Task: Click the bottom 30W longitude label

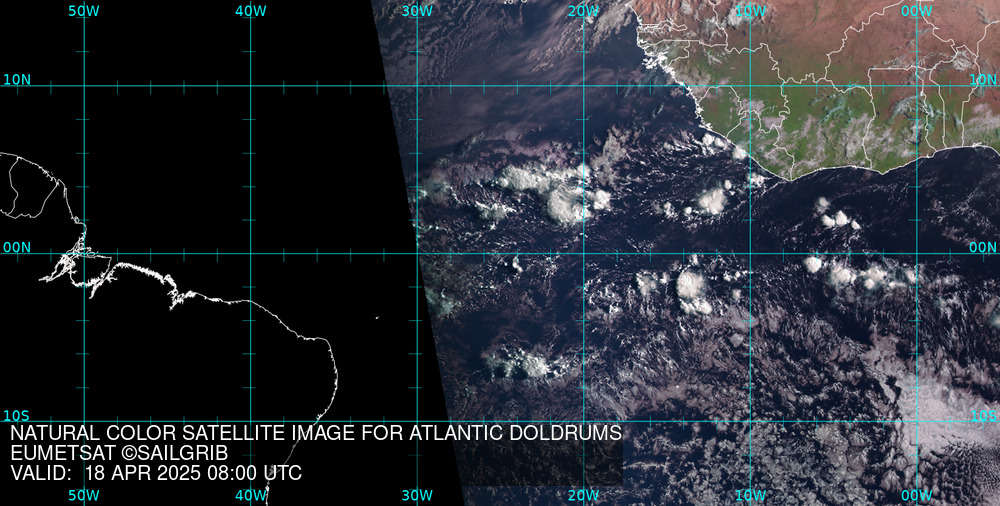Action: tap(417, 495)
